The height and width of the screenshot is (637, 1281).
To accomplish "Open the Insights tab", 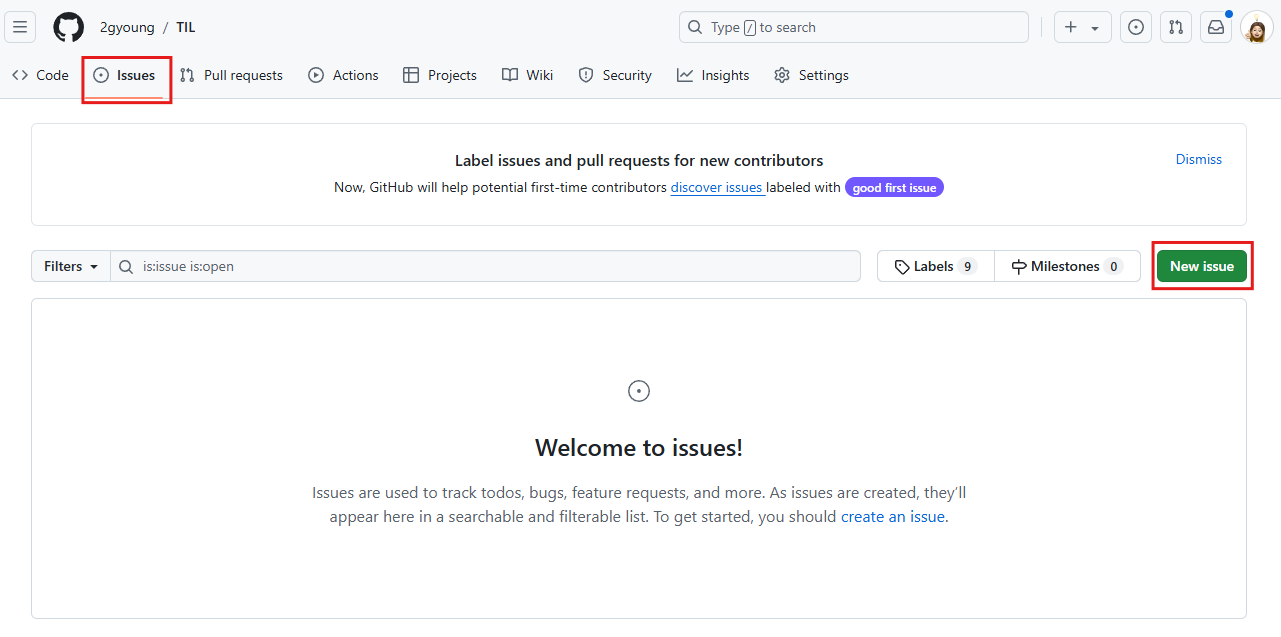I will [x=713, y=75].
